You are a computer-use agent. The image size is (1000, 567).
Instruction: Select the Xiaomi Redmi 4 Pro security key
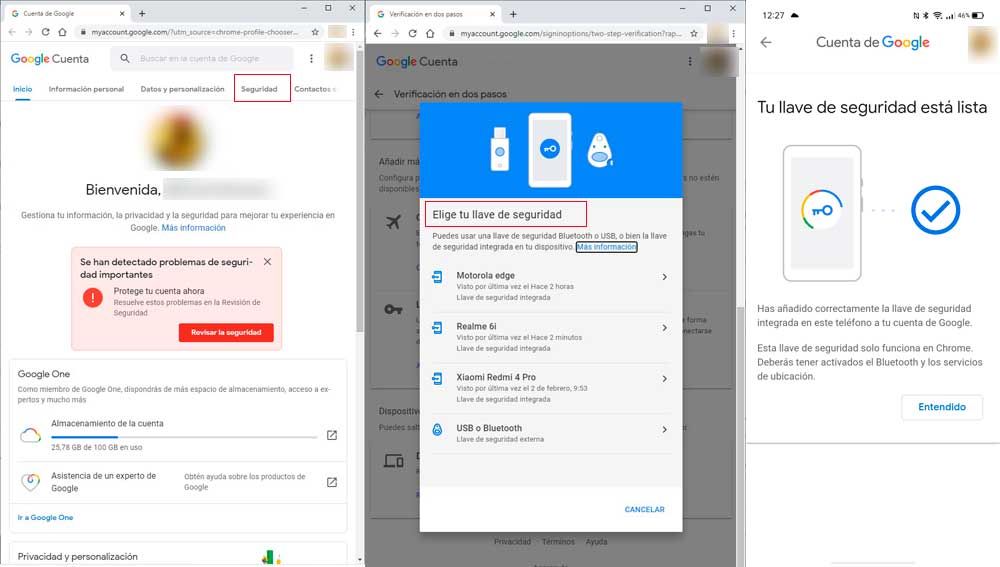(x=550, y=388)
